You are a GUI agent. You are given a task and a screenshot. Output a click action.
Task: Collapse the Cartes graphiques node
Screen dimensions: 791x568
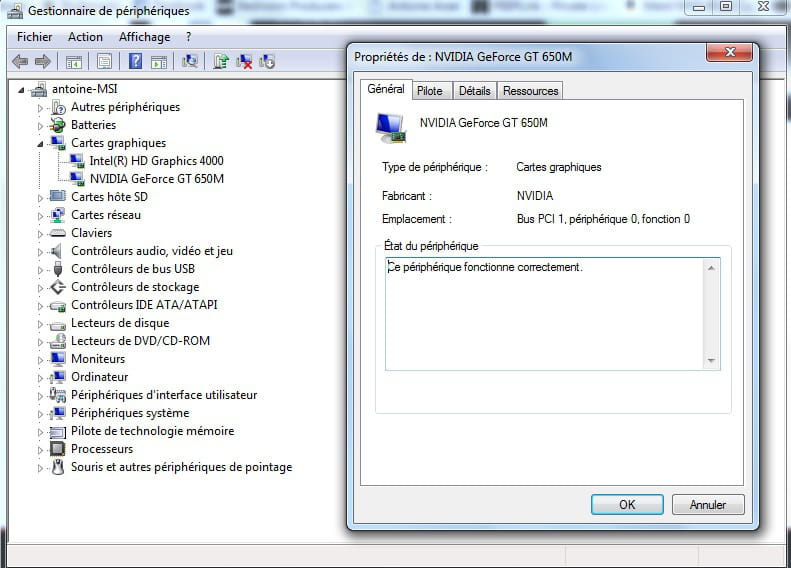click(40, 144)
